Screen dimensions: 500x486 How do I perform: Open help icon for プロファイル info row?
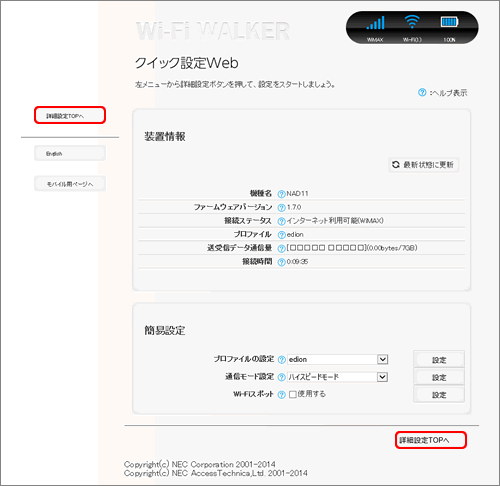click(x=281, y=235)
